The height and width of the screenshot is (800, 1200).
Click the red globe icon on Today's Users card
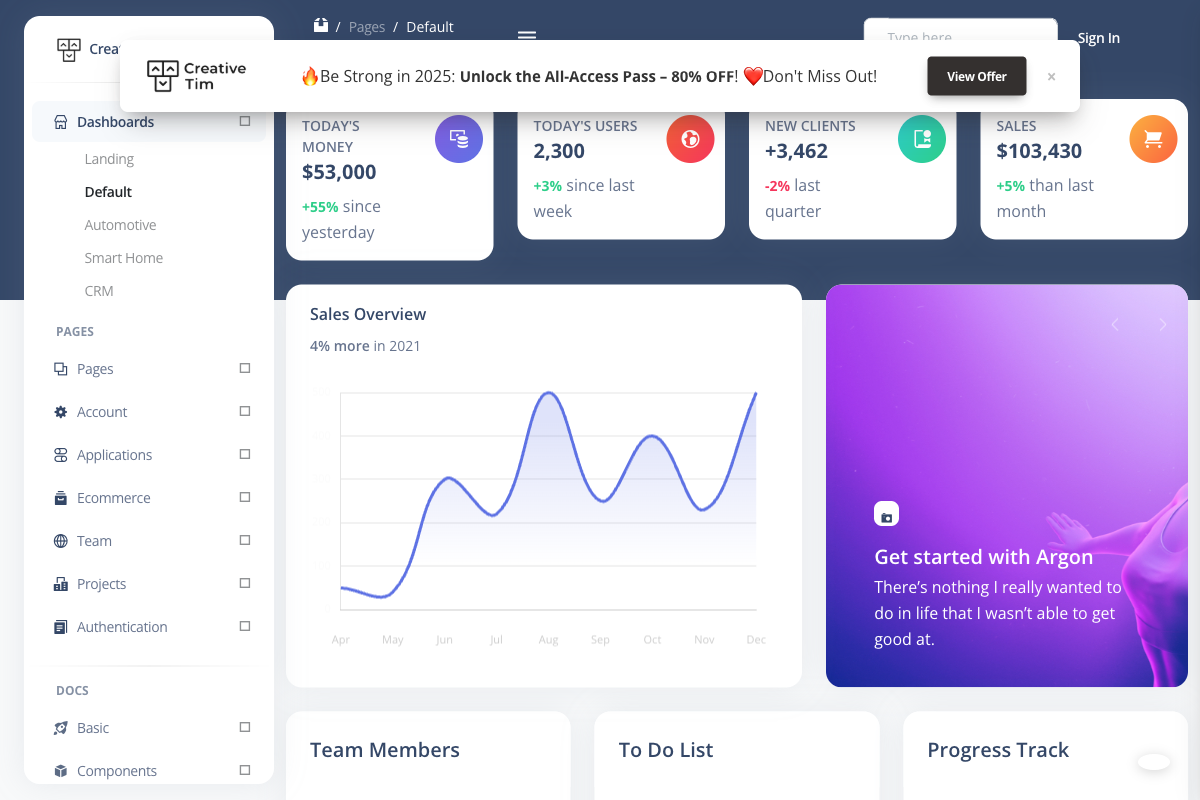click(x=690, y=139)
